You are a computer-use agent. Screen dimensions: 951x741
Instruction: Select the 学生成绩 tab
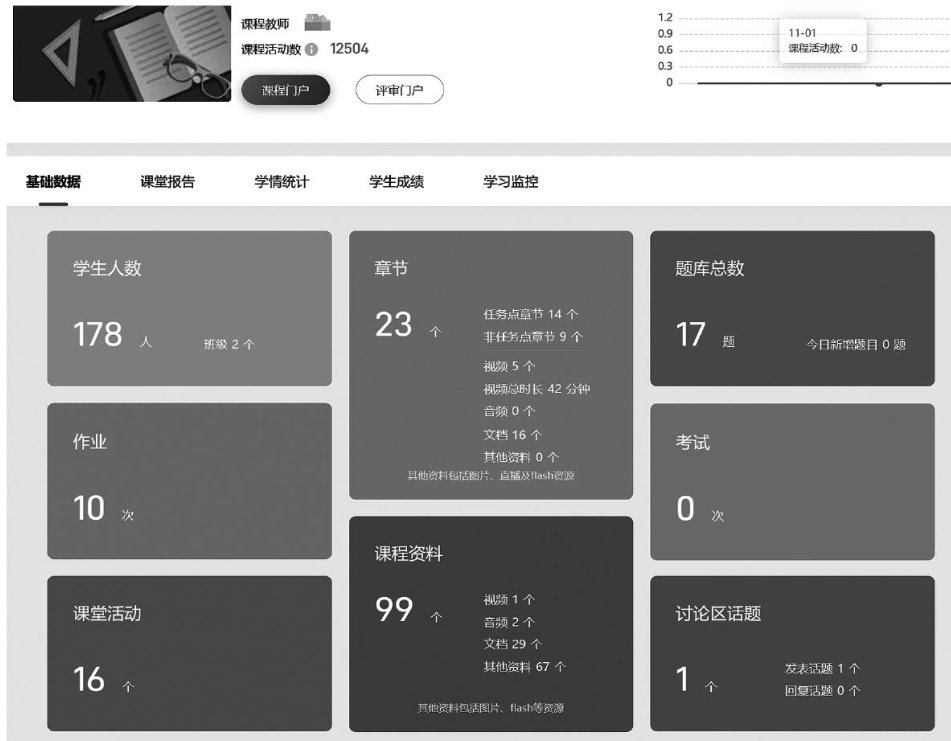tap(396, 182)
